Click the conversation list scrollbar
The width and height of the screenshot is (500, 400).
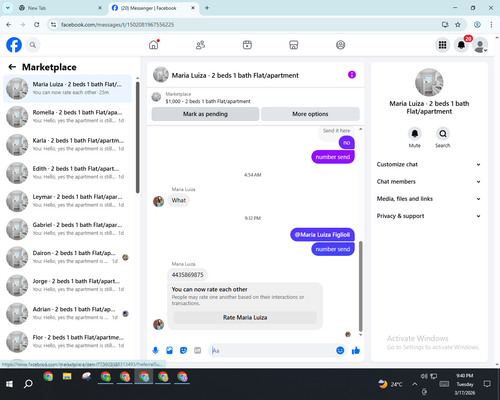(x=137, y=137)
